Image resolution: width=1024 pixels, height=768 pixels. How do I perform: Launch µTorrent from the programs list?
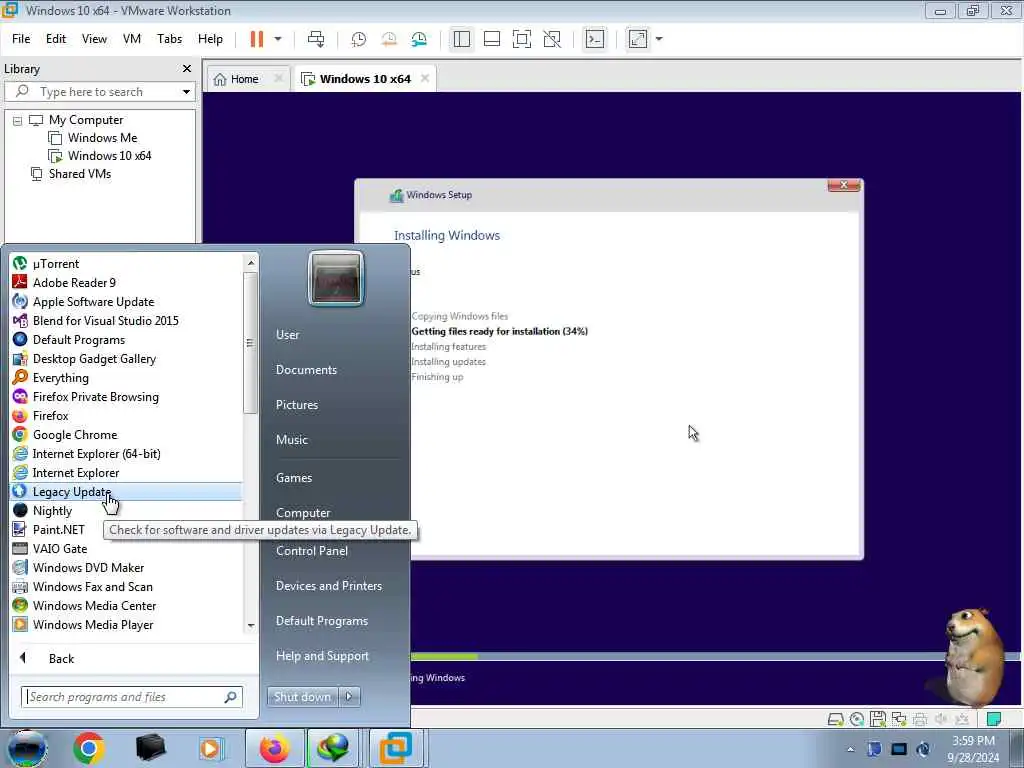(x=125, y=264)
